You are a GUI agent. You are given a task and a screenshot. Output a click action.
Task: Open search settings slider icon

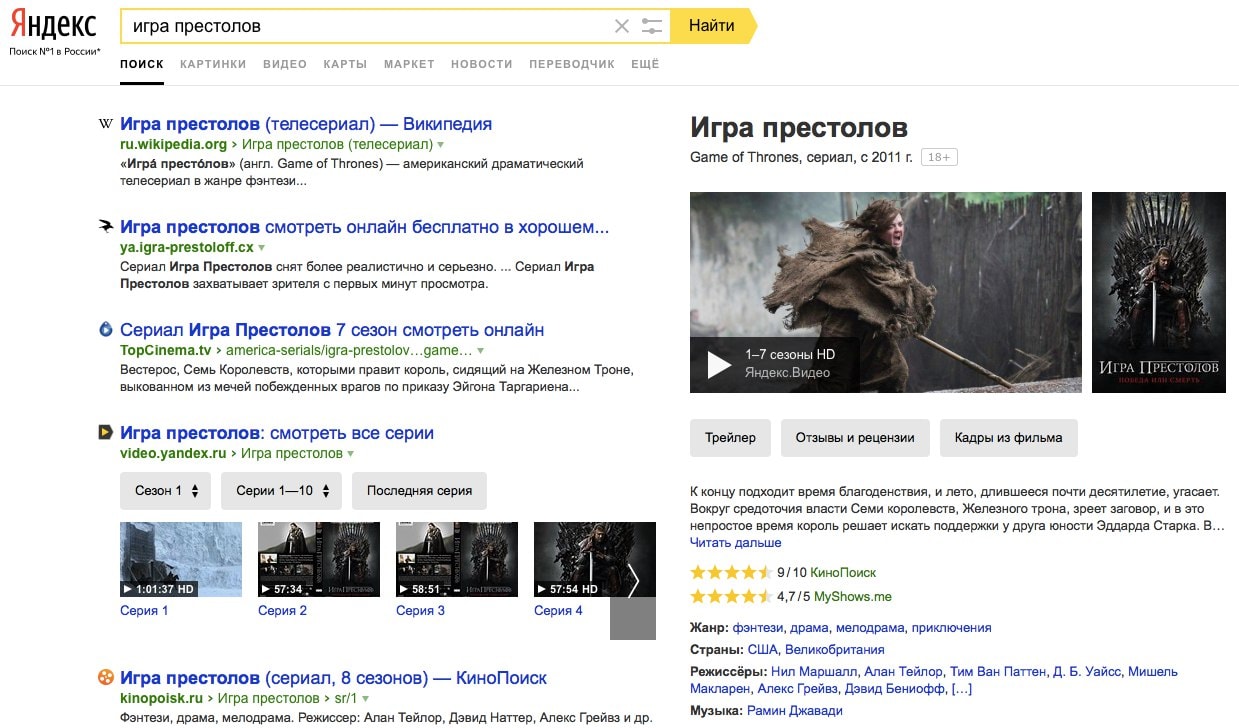[652, 26]
